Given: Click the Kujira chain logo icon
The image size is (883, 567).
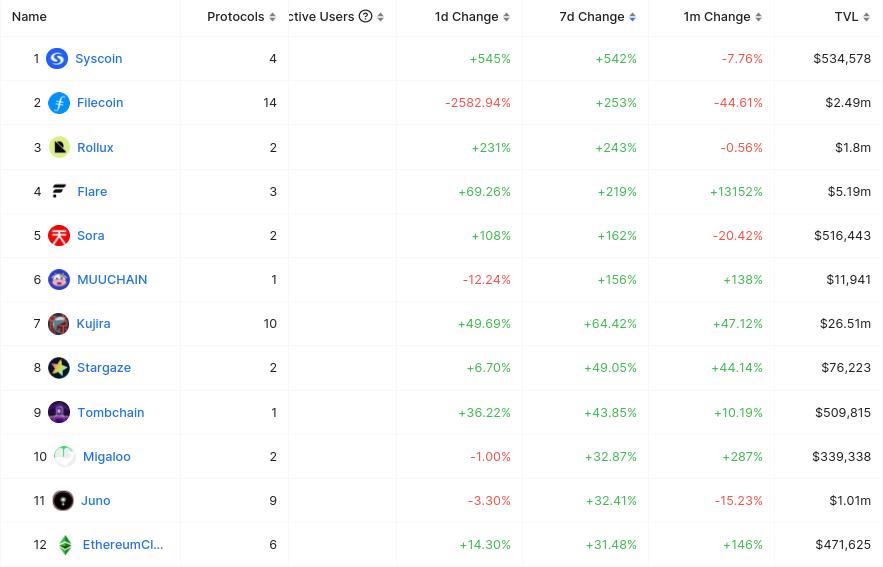Looking at the screenshot, I should pos(59,323).
